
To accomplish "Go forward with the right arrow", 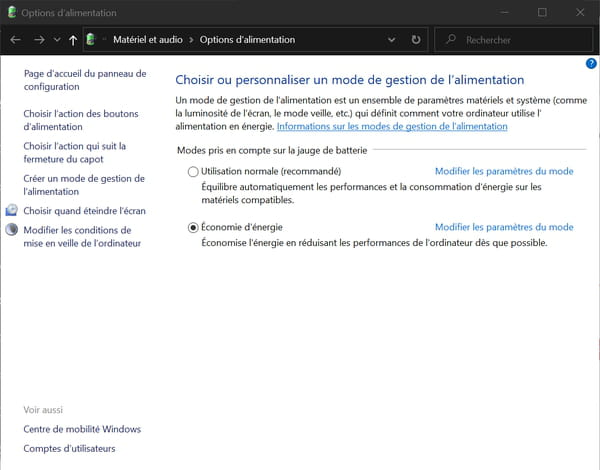I will click(39, 39).
